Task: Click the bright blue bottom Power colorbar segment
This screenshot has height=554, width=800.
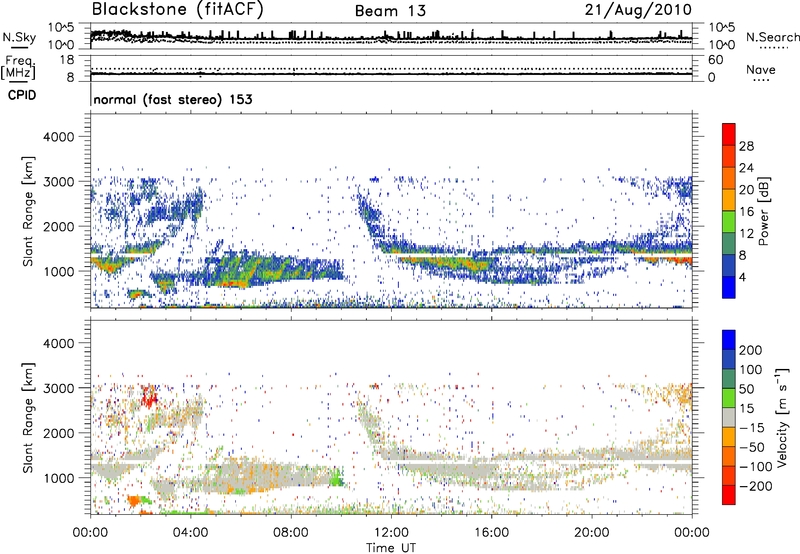Action: click(729, 287)
